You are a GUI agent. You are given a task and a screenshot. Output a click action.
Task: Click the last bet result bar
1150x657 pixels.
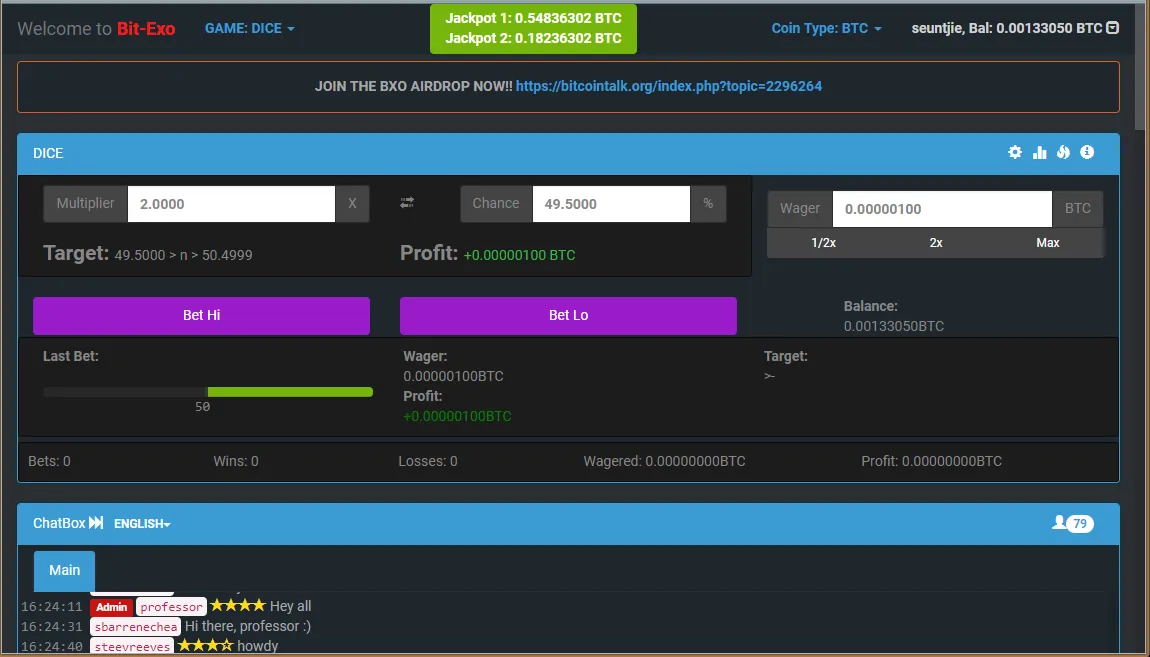[x=208, y=392]
